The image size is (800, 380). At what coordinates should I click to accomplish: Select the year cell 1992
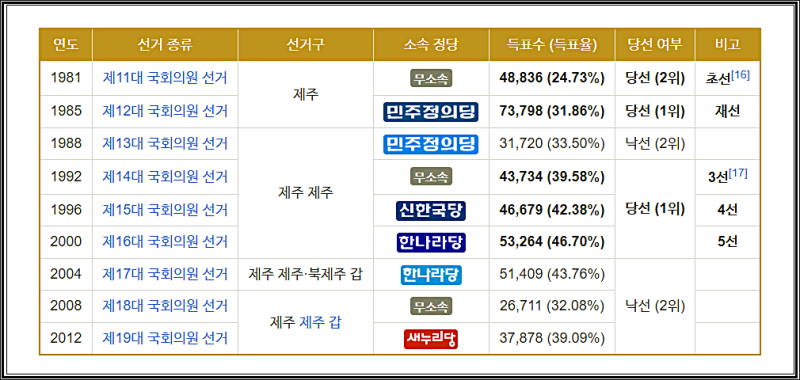tap(66, 176)
